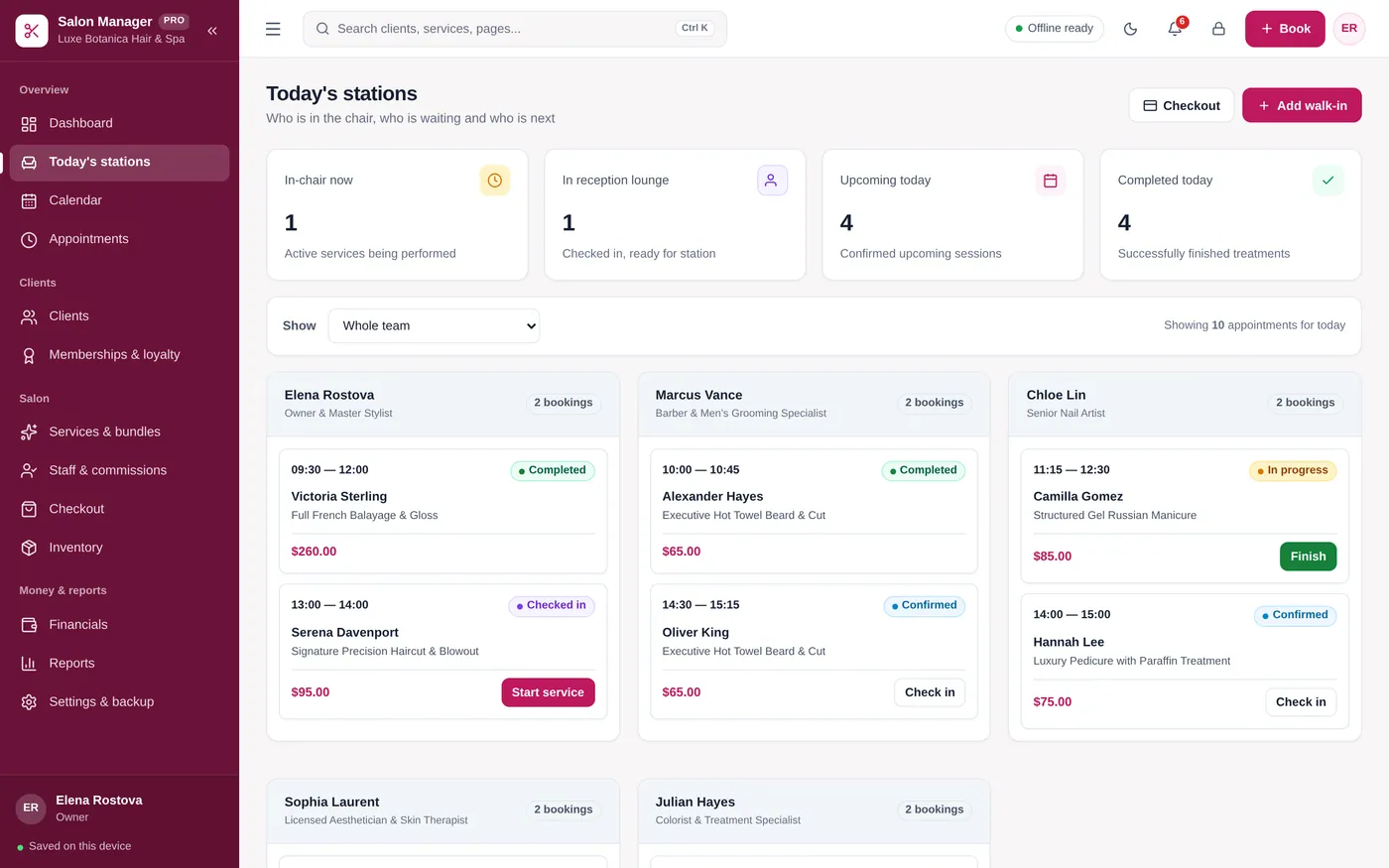The height and width of the screenshot is (868, 1389).
Task: Go to Dashboard in the sidebar
Action: [x=119, y=123]
